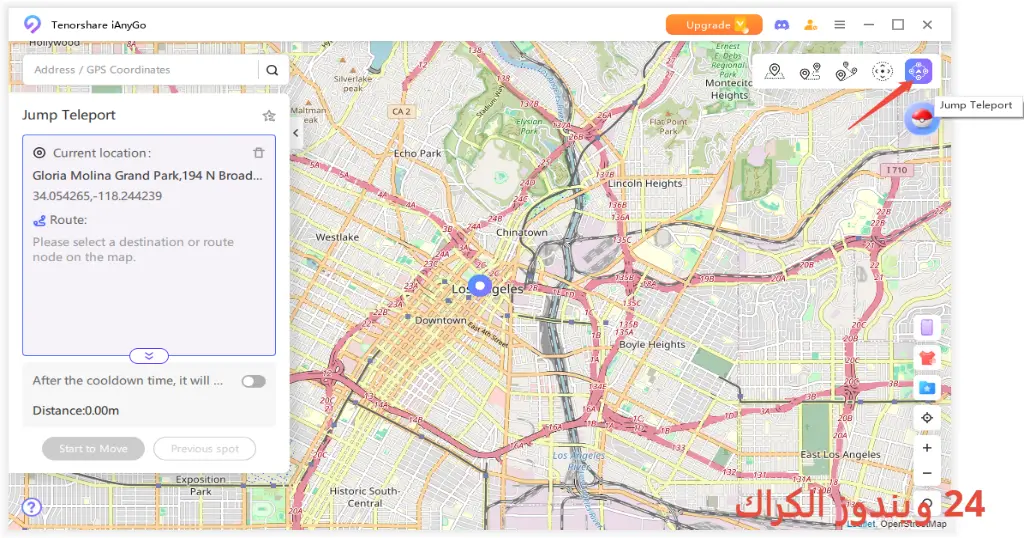Click the purple phone device icon
This screenshot has height=538, width=1024.
point(927,327)
